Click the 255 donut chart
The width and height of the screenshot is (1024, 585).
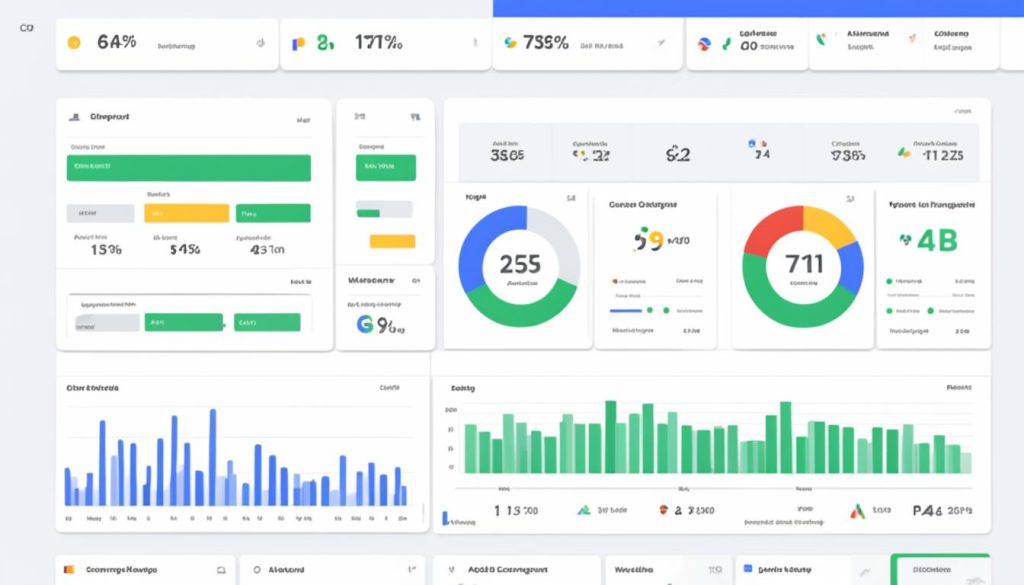pyautogui.click(x=519, y=266)
